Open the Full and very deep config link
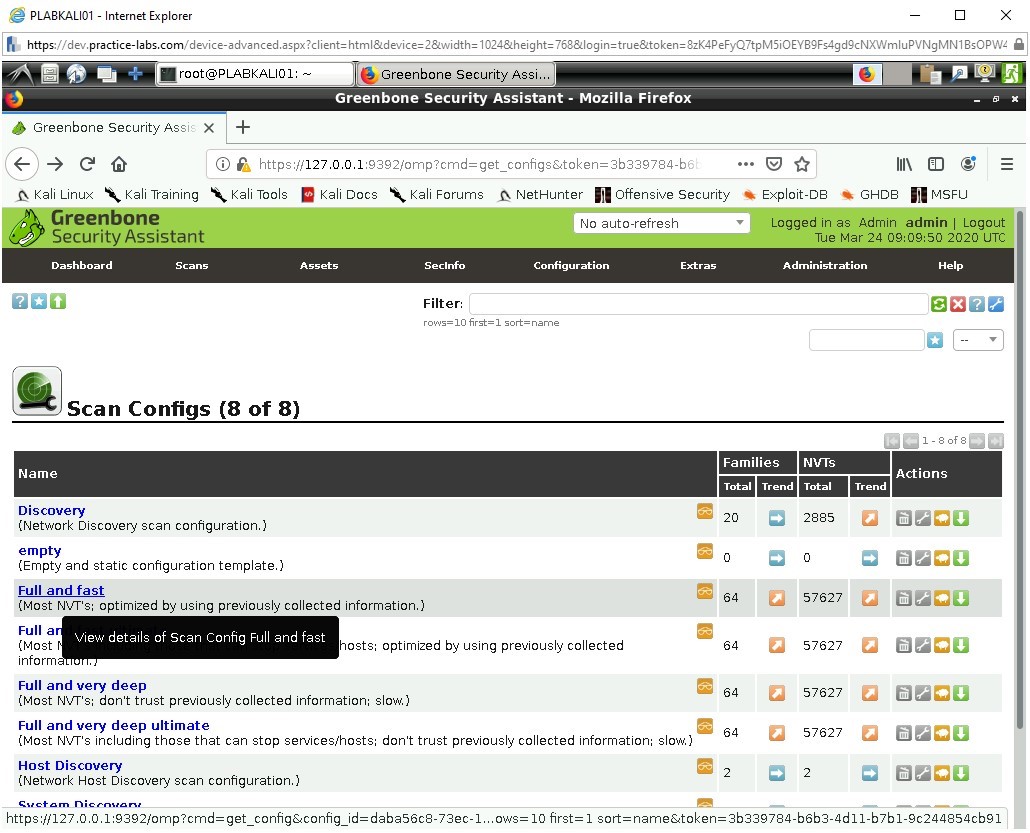Image resolution: width=1030 pixels, height=833 pixels. pyautogui.click(x=82, y=685)
